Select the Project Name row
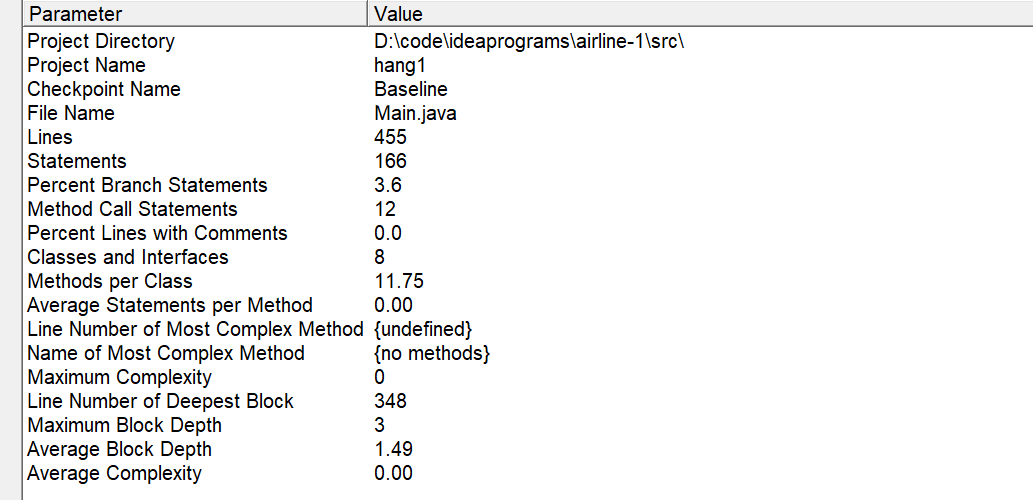The width and height of the screenshot is (1033, 500). click(528, 65)
